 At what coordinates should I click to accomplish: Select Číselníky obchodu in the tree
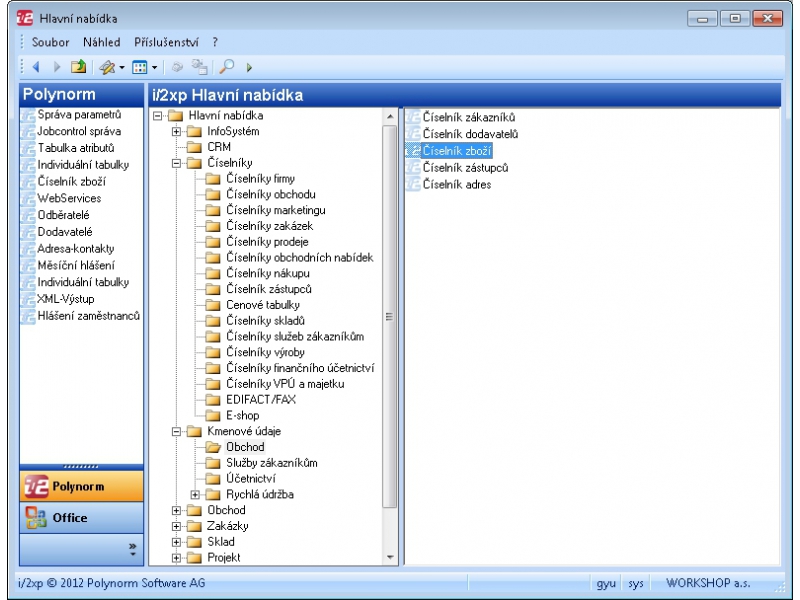(x=270, y=195)
